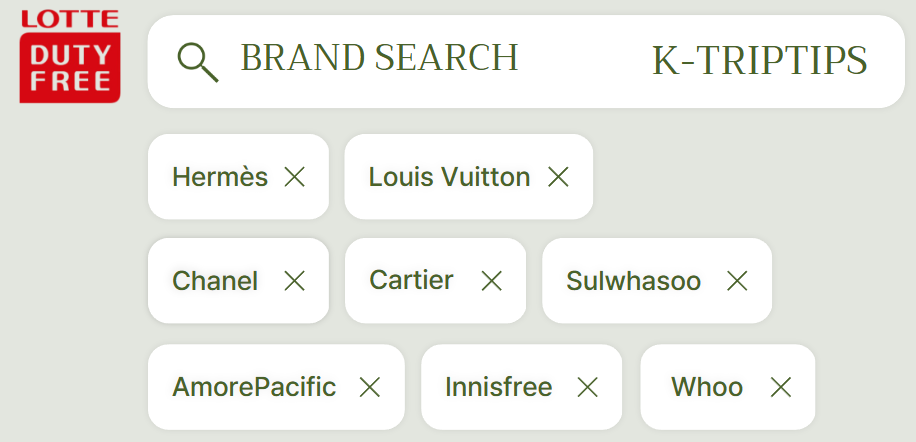This screenshot has width=916, height=442.
Task: Click the Lotte Duty Free logo
Action: [69, 57]
